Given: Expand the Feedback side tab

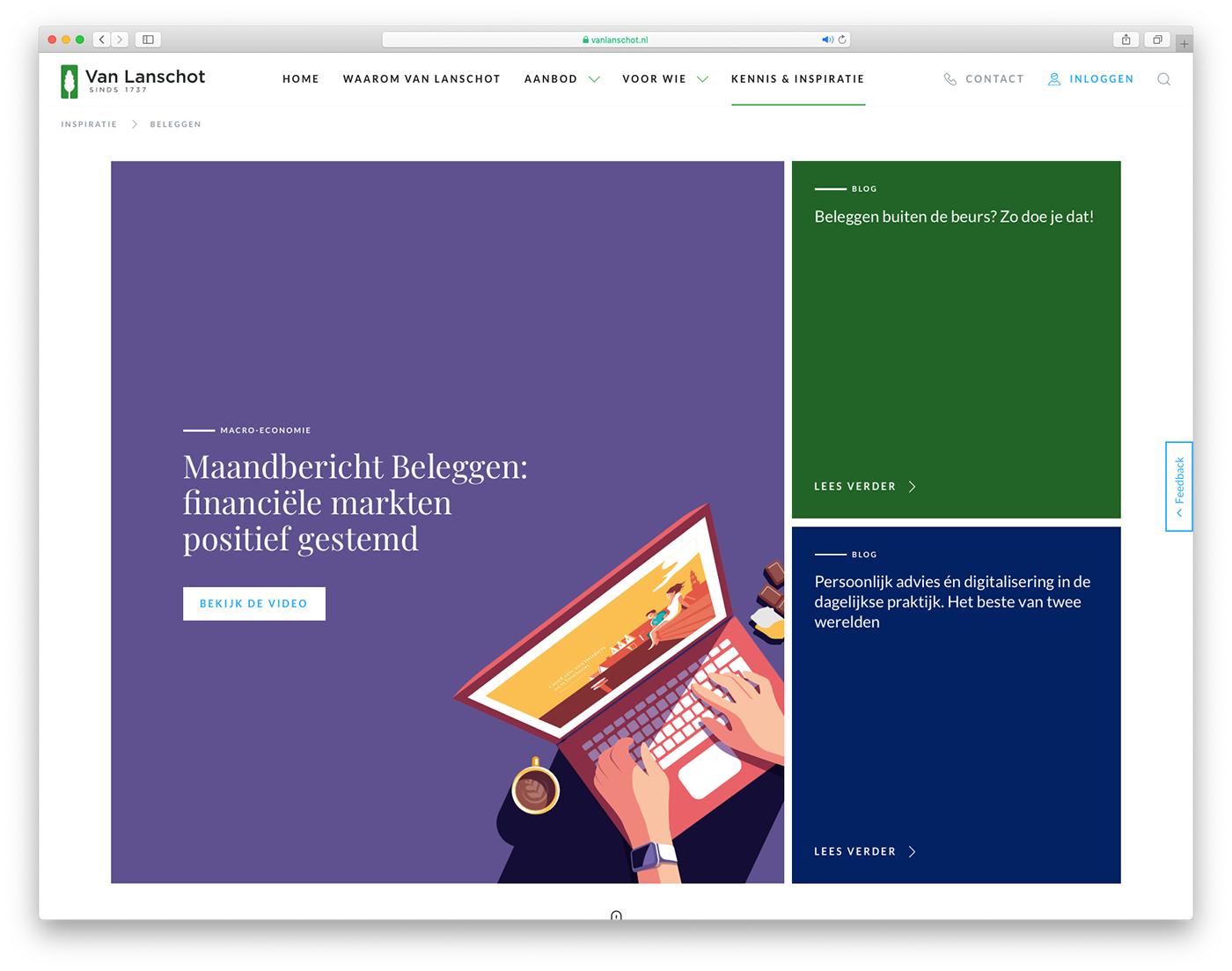Looking at the screenshot, I should coord(1179,486).
